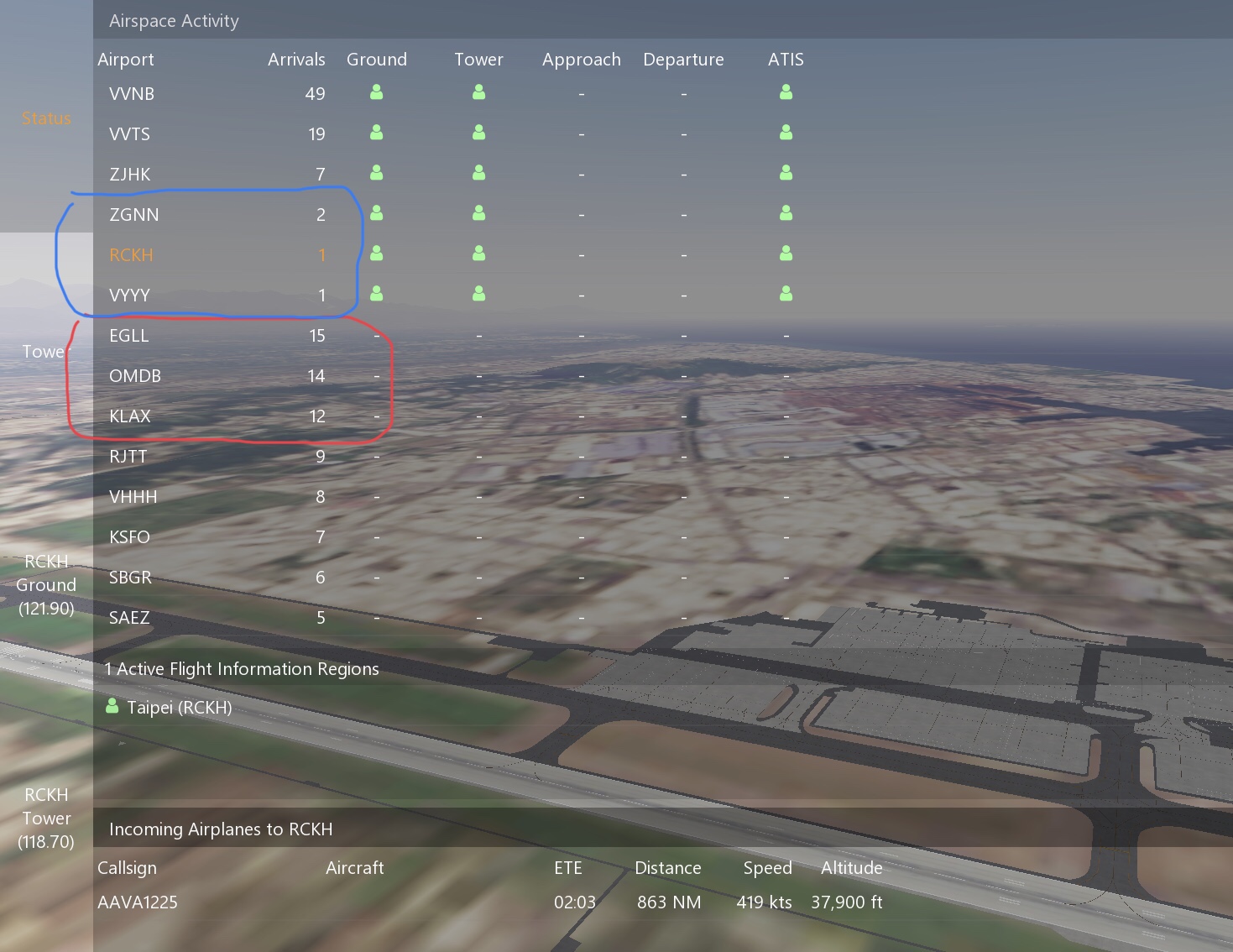Select the highlighted RCKH airport name
This screenshot has width=1233, height=952.
tap(132, 255)
